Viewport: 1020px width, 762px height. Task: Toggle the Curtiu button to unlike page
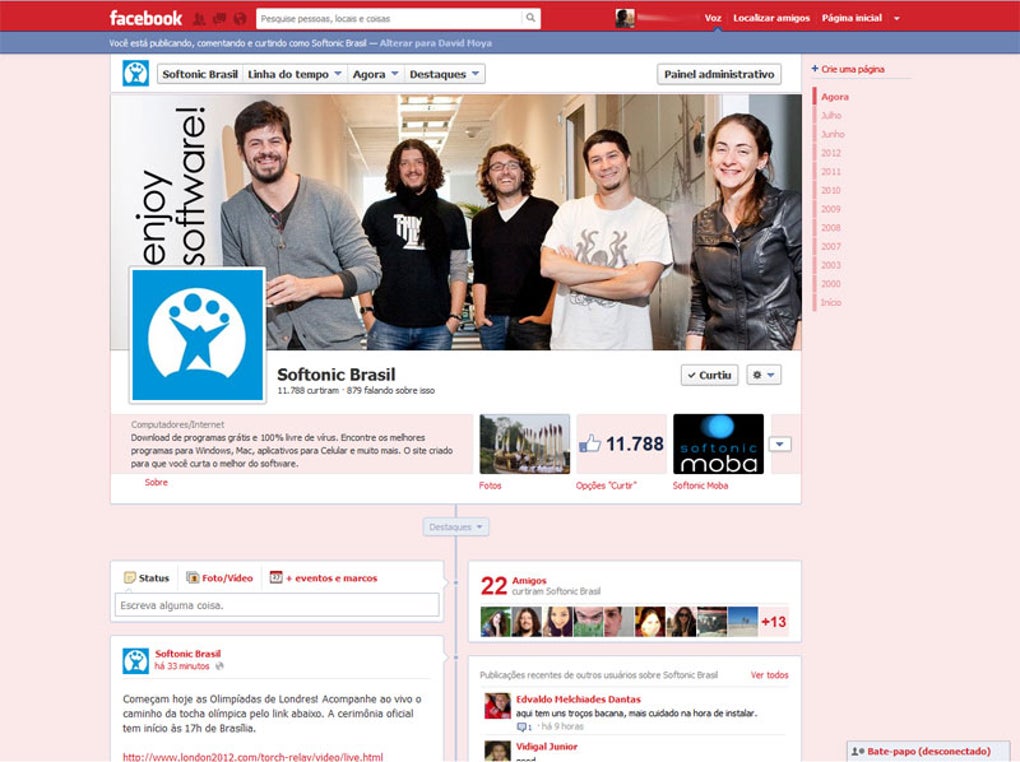coord(708,375)
